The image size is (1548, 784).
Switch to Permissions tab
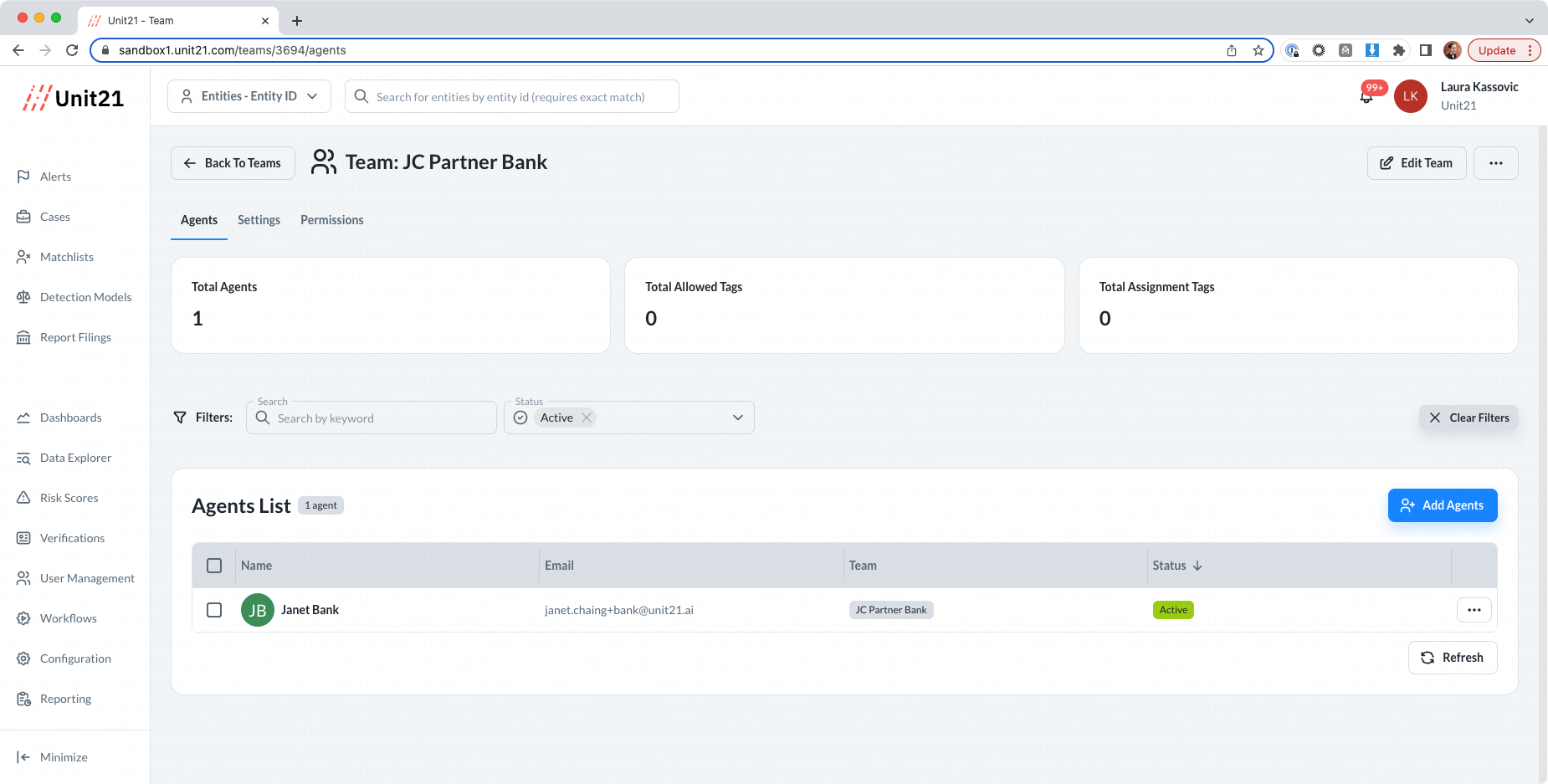(x=332, y=220)
